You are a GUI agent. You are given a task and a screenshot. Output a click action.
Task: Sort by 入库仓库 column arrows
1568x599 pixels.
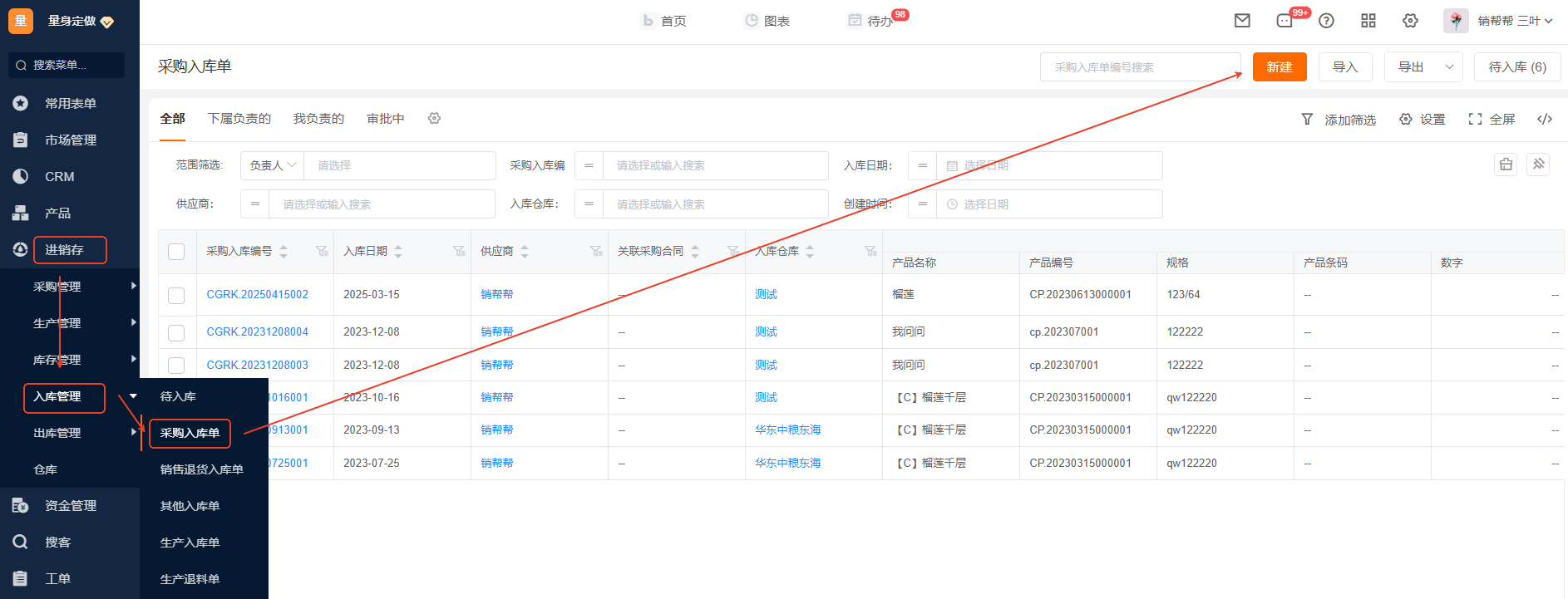pyautogui.click(x=810, y=251)
